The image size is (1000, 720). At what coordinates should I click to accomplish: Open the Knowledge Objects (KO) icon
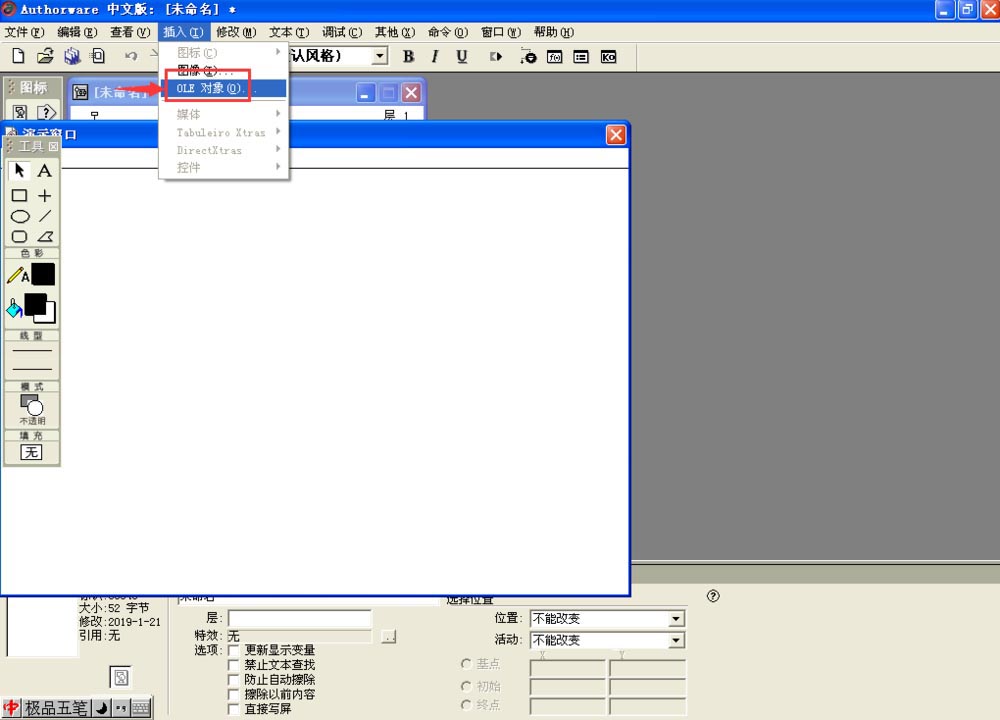[x=608, y=57]
